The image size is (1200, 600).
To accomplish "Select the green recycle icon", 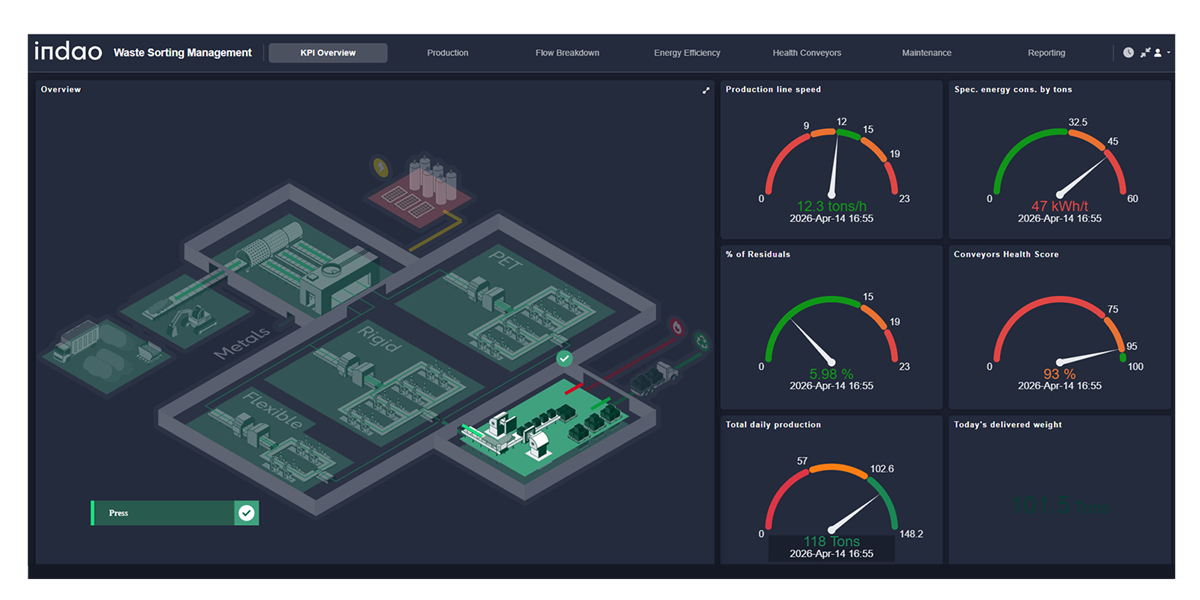I will [x=701, y=341].
